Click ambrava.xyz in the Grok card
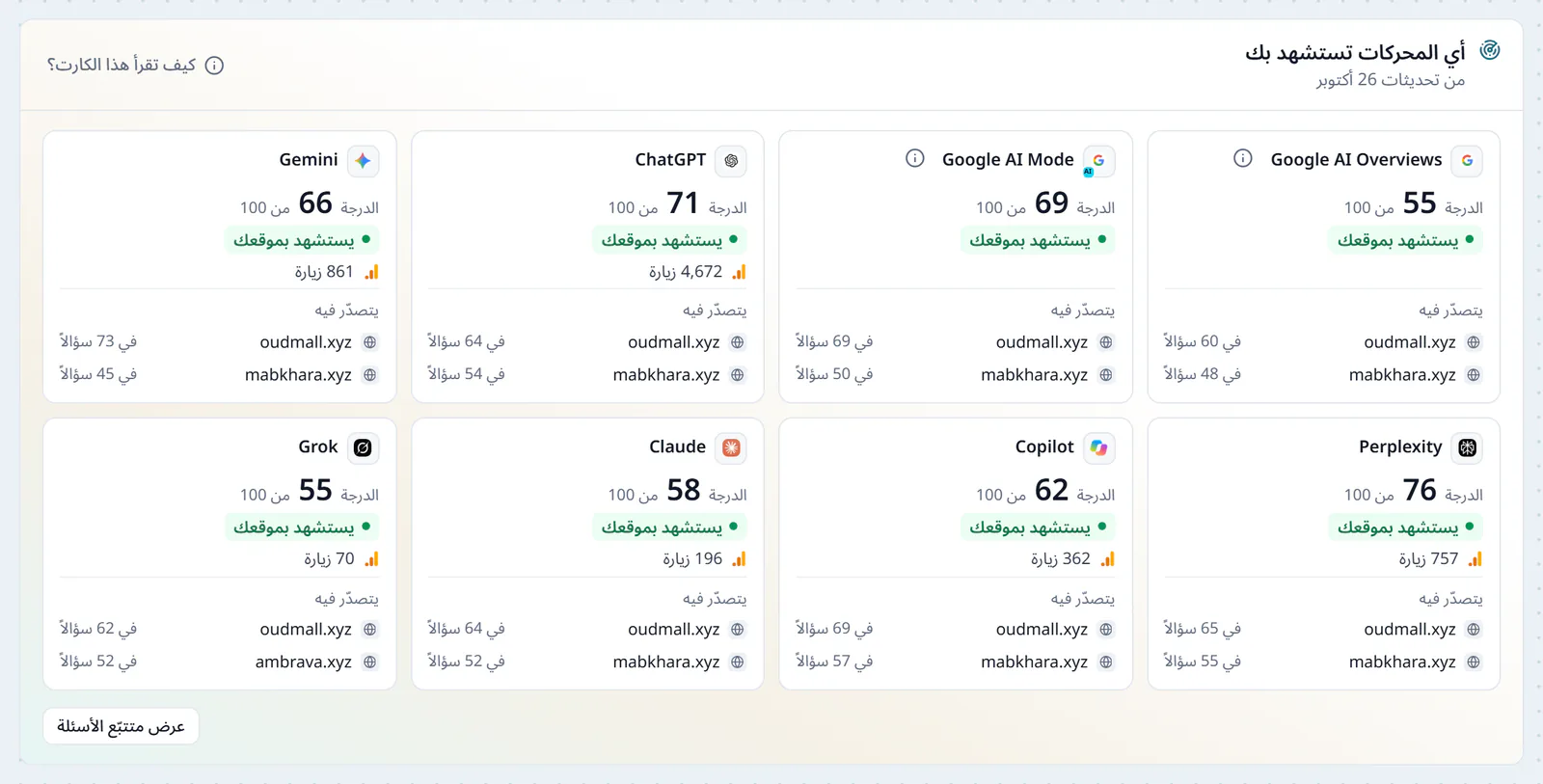This screenshot has width=1543, height=784. (304, 662)
